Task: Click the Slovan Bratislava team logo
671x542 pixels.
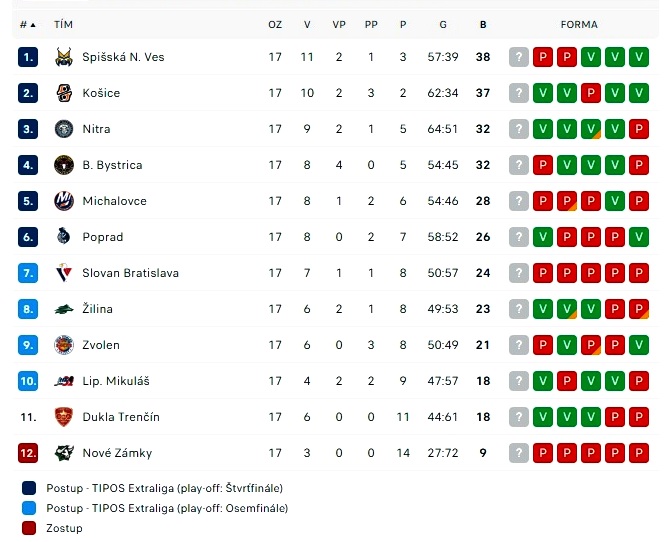Action: [x=64, y=273]
